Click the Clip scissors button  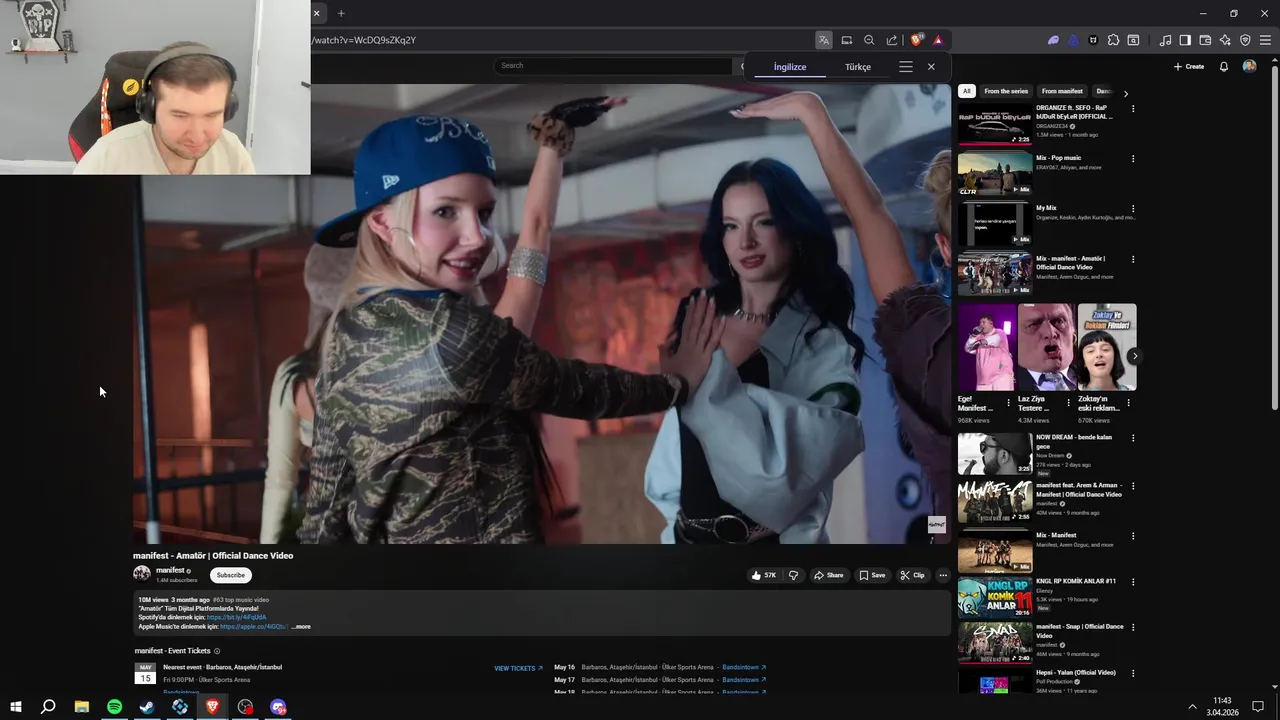click(x=912, y=575)
